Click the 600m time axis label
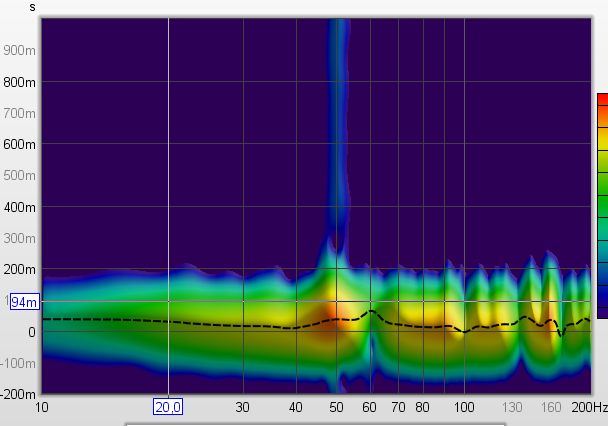608x426 pixels. [x=19, y=145]
